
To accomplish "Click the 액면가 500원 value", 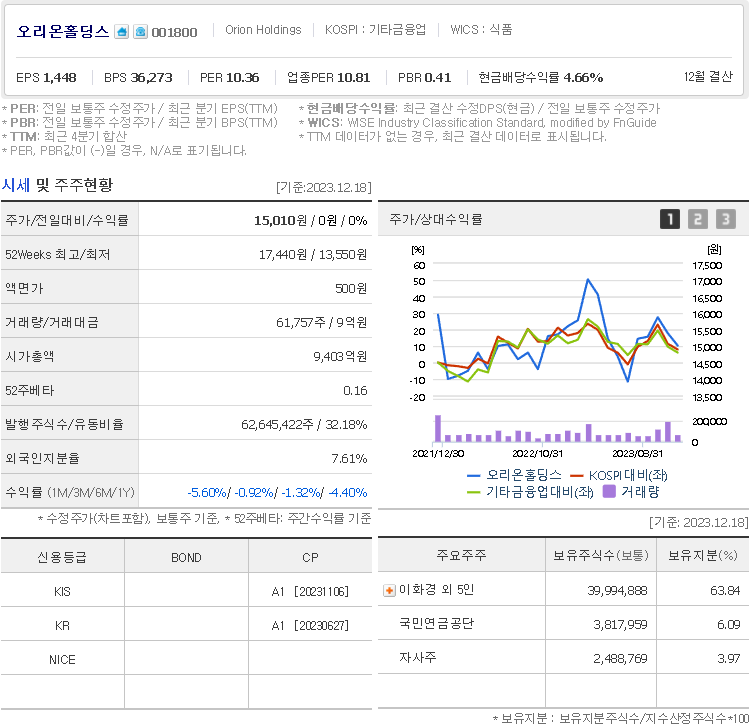I will (x=351, y=289).
